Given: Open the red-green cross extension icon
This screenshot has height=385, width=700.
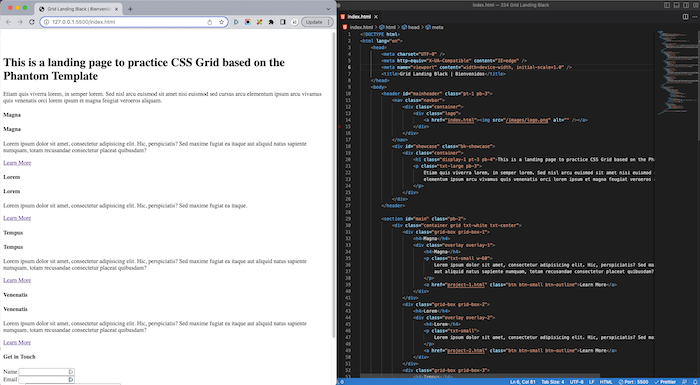Looking at the screenshot, I should pyautogui.click(x=259, y=22).
